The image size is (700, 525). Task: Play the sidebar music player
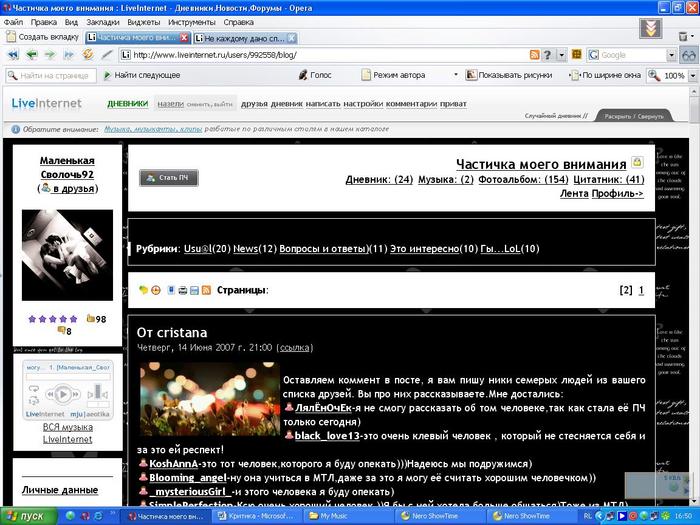tap(63, 394)
